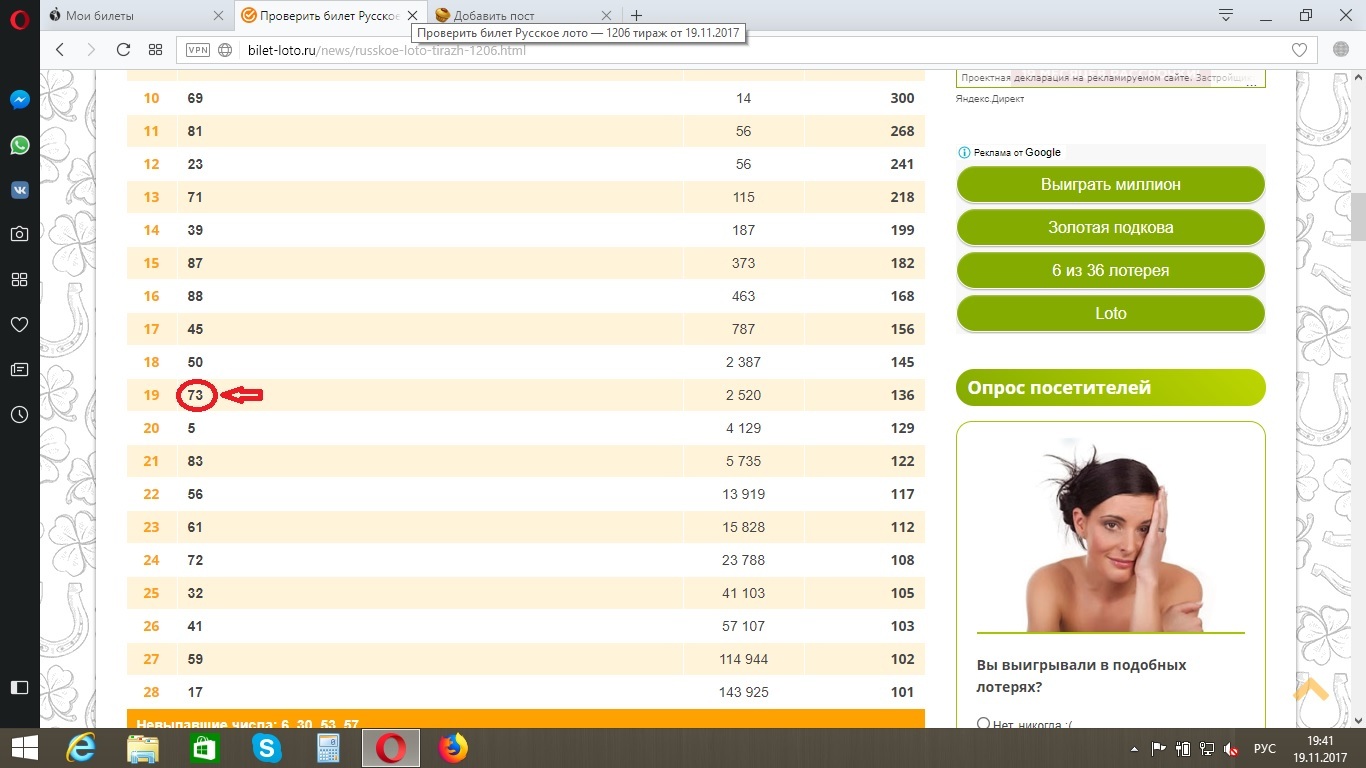Open the tab menu at top right
This screenshot has width=1366, height=768.
(x=1226, y=15)
